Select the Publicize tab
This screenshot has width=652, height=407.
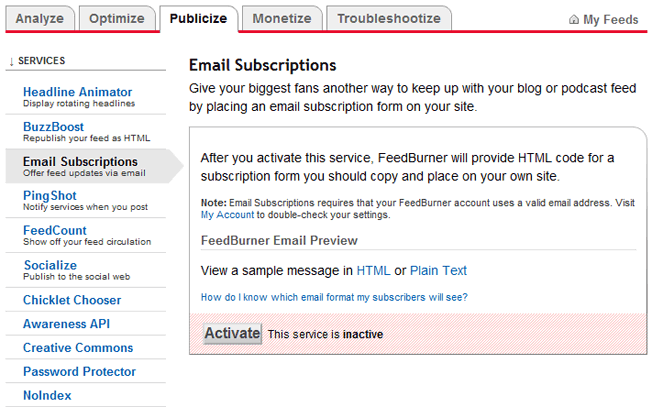click(x=198, y=19)
